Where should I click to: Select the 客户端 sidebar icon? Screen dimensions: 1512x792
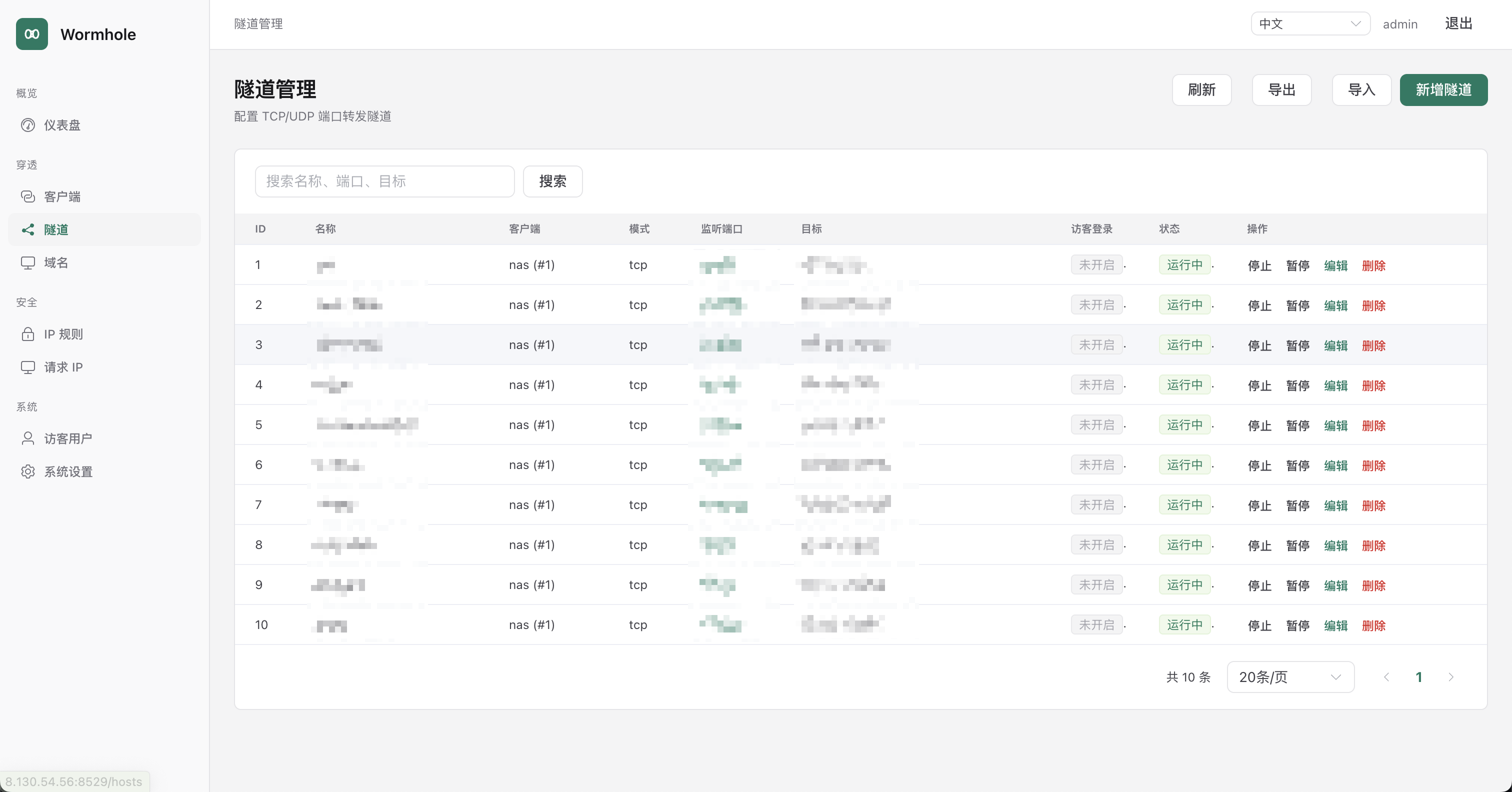[x=27, y=196]
